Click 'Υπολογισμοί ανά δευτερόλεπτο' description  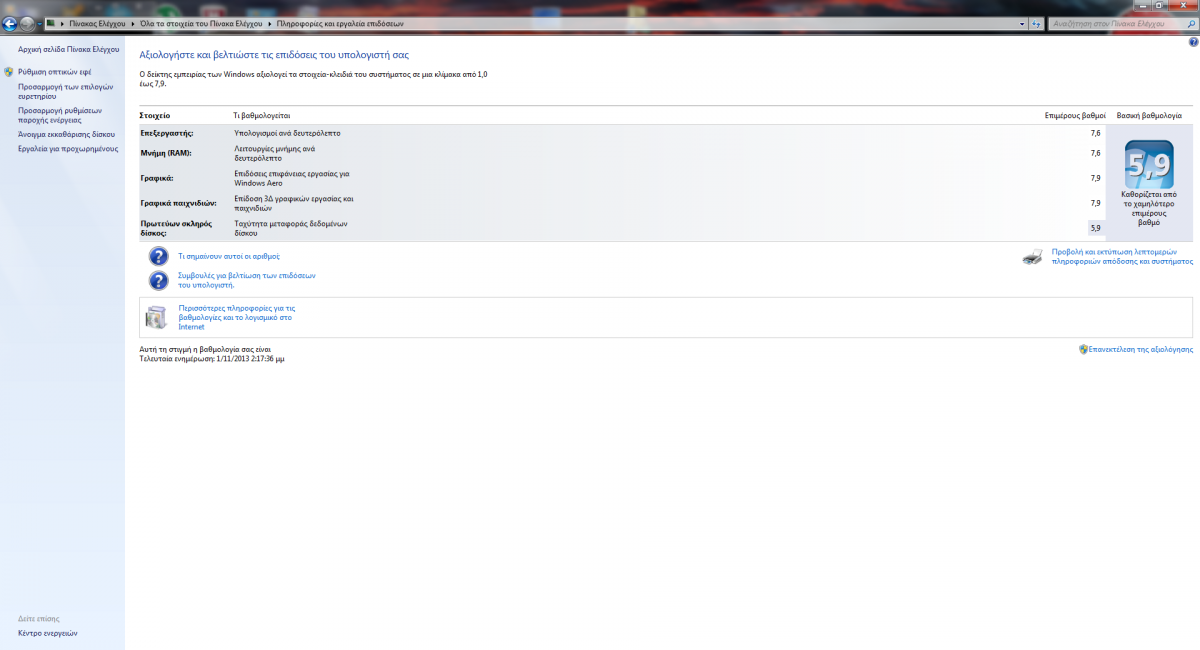(287, 132)
